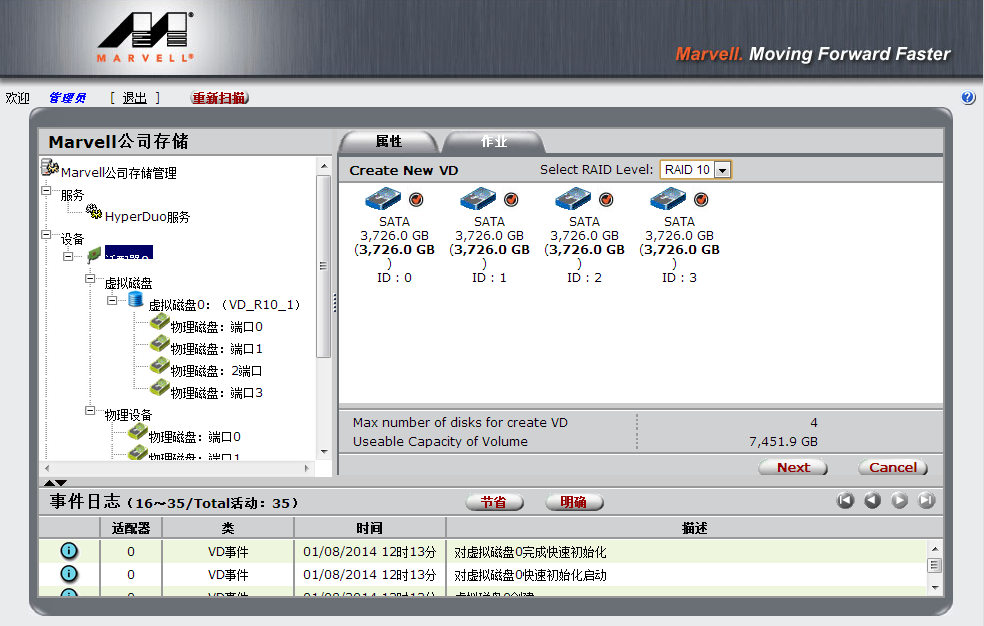This screenshot has width=984, height=626.
Task: Switch to the 作业 tab
Action: [494, 142]
